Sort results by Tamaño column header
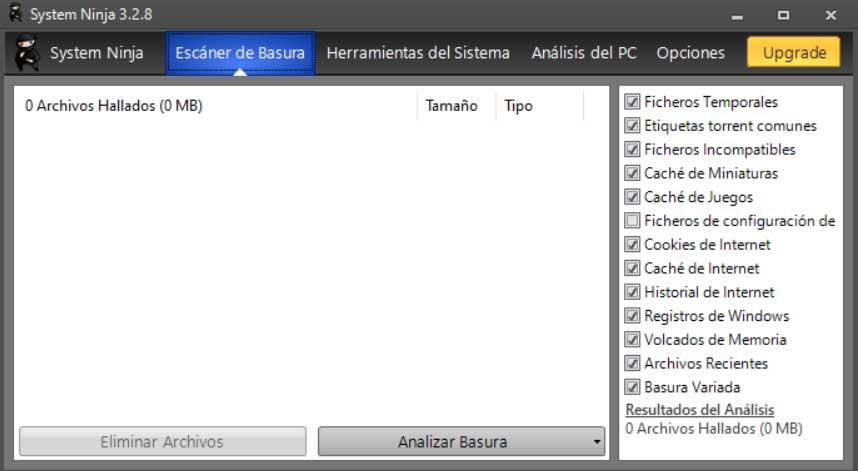 pos(452,106)
